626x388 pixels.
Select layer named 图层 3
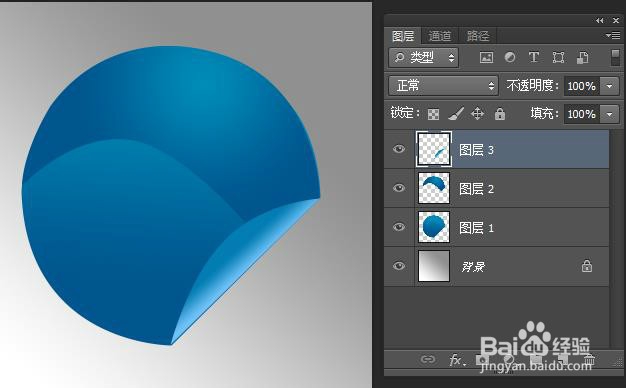[476, 150]
